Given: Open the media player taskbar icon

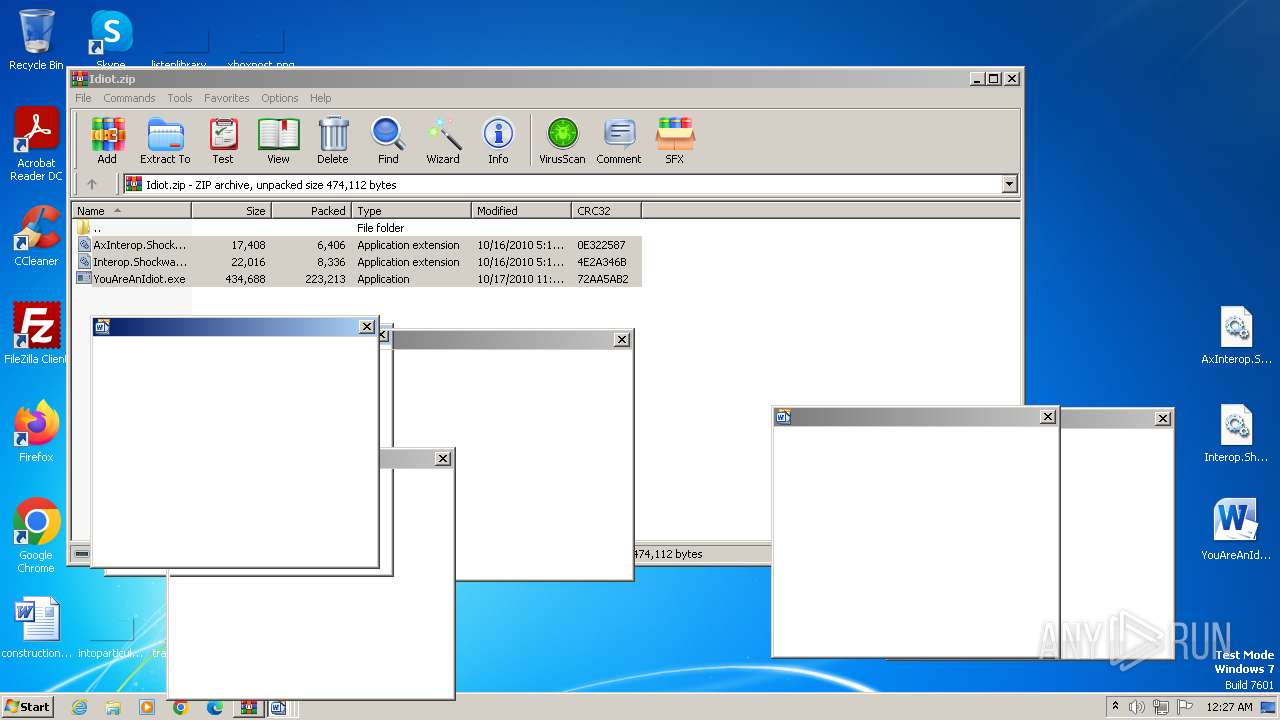Looking at the screenshot, I should 147,707.
